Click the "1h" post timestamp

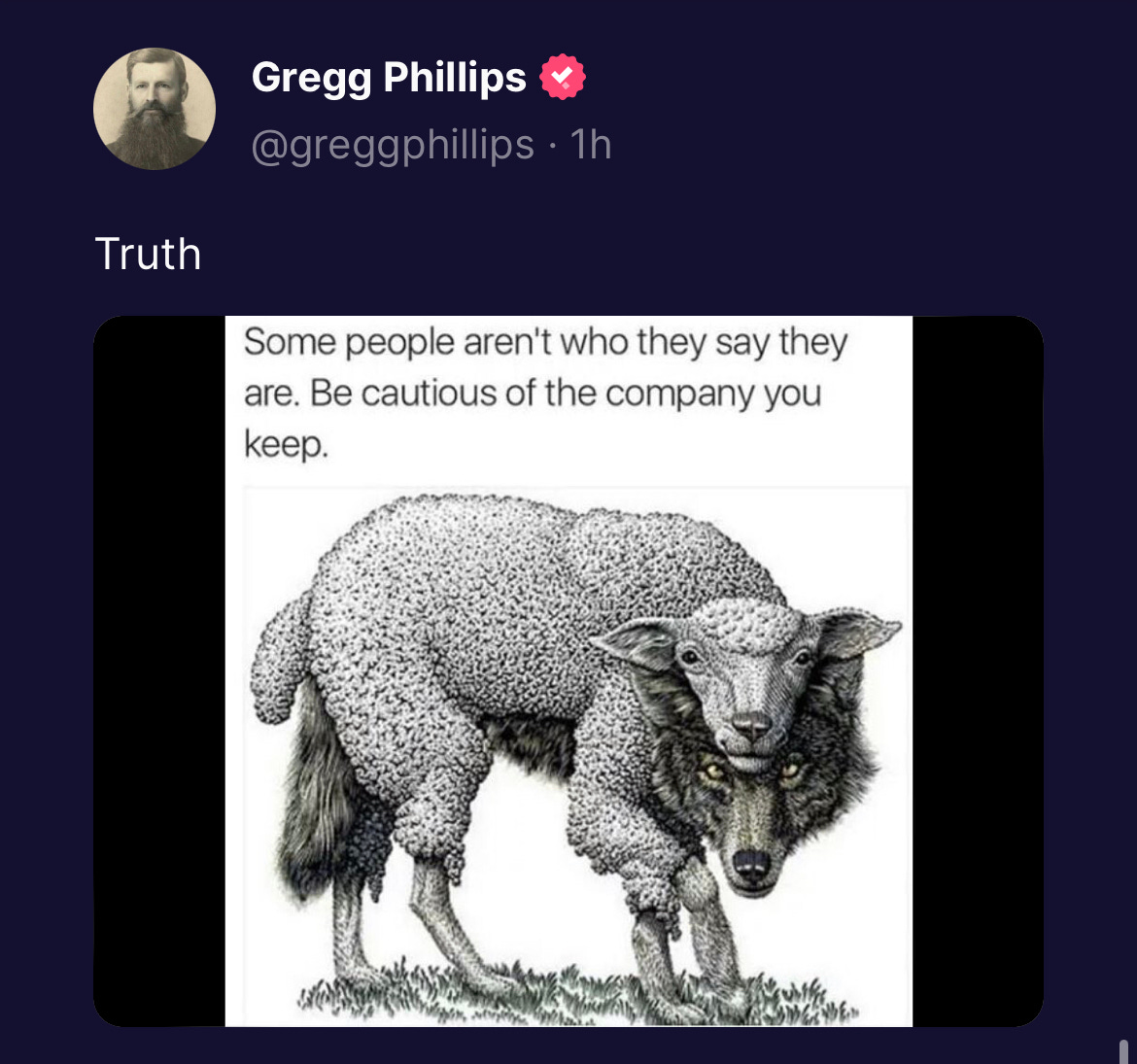pos(590,145)
